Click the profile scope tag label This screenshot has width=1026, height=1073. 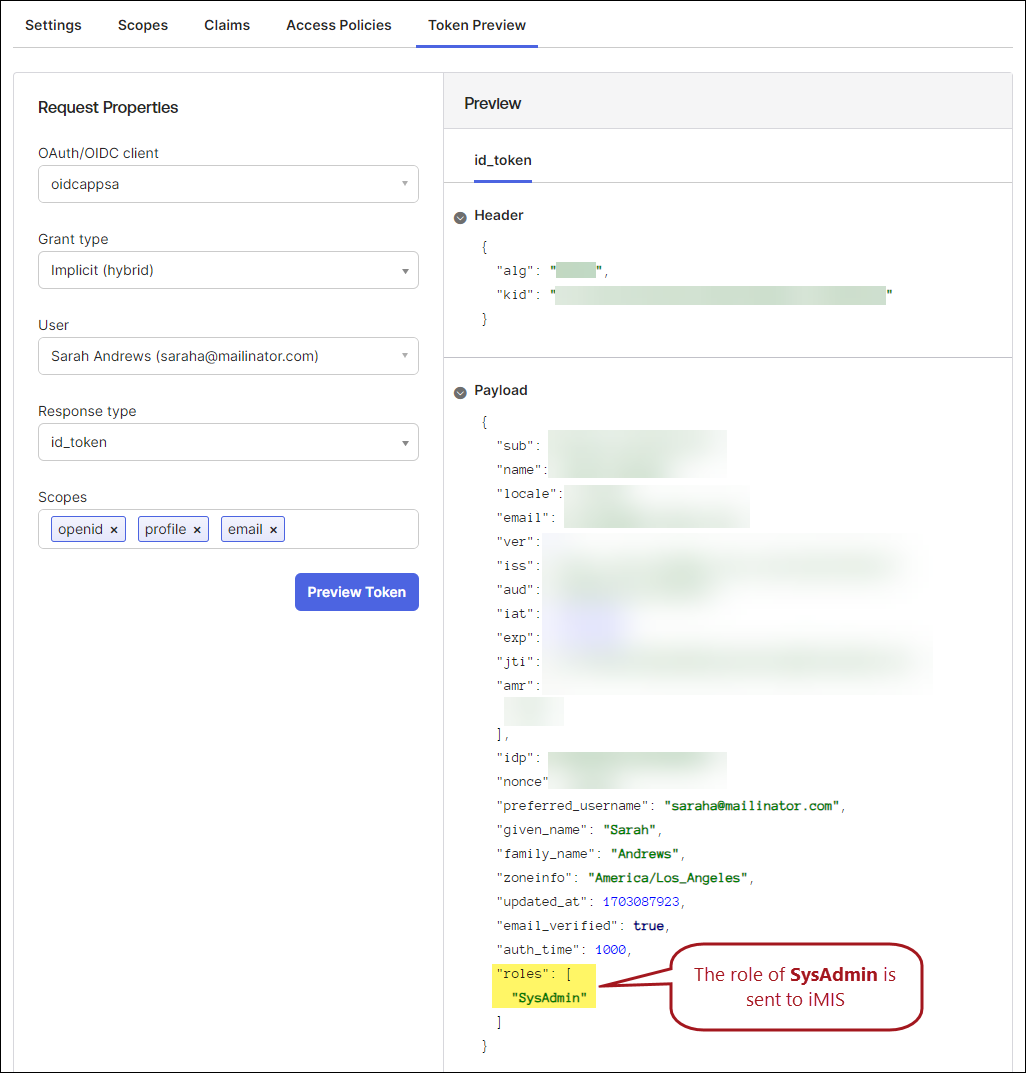click(x=166, y=530)
